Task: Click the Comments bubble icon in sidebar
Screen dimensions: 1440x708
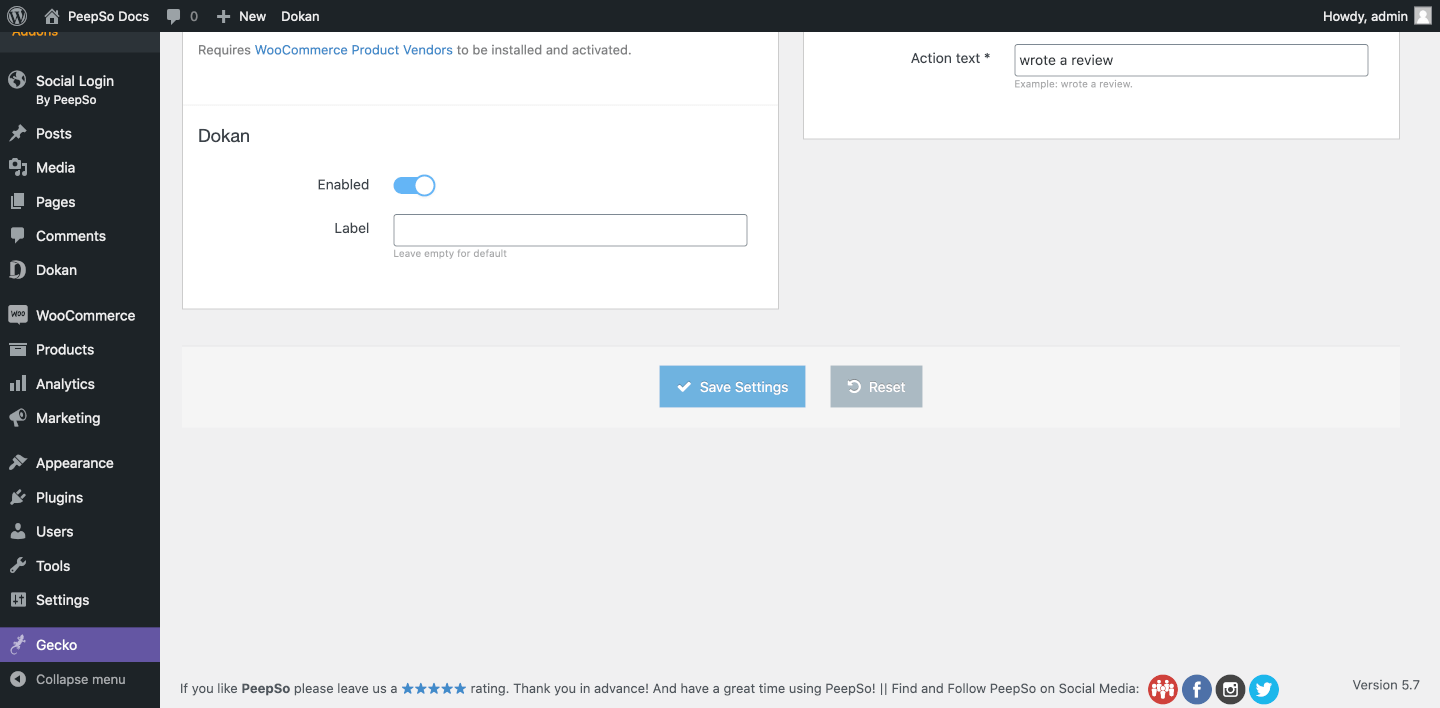Action: (x=17, y=235)
